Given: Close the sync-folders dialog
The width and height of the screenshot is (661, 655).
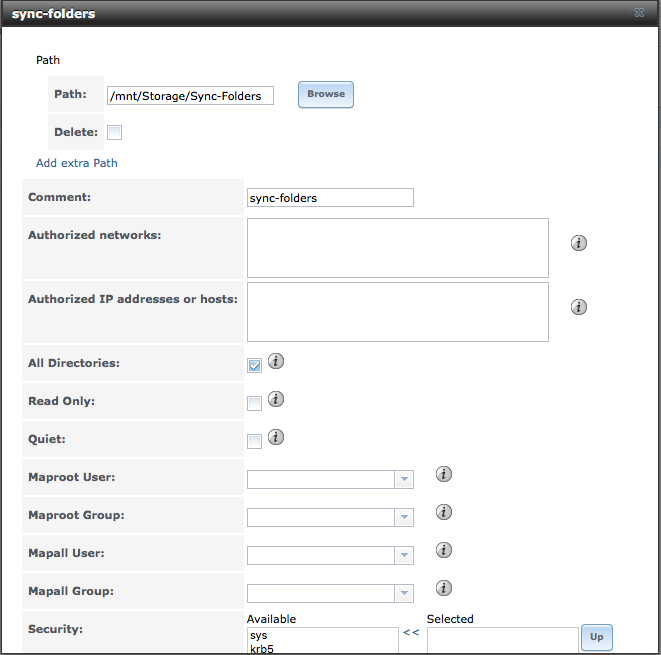Looking at the screenshot, I should click(639, 13).
